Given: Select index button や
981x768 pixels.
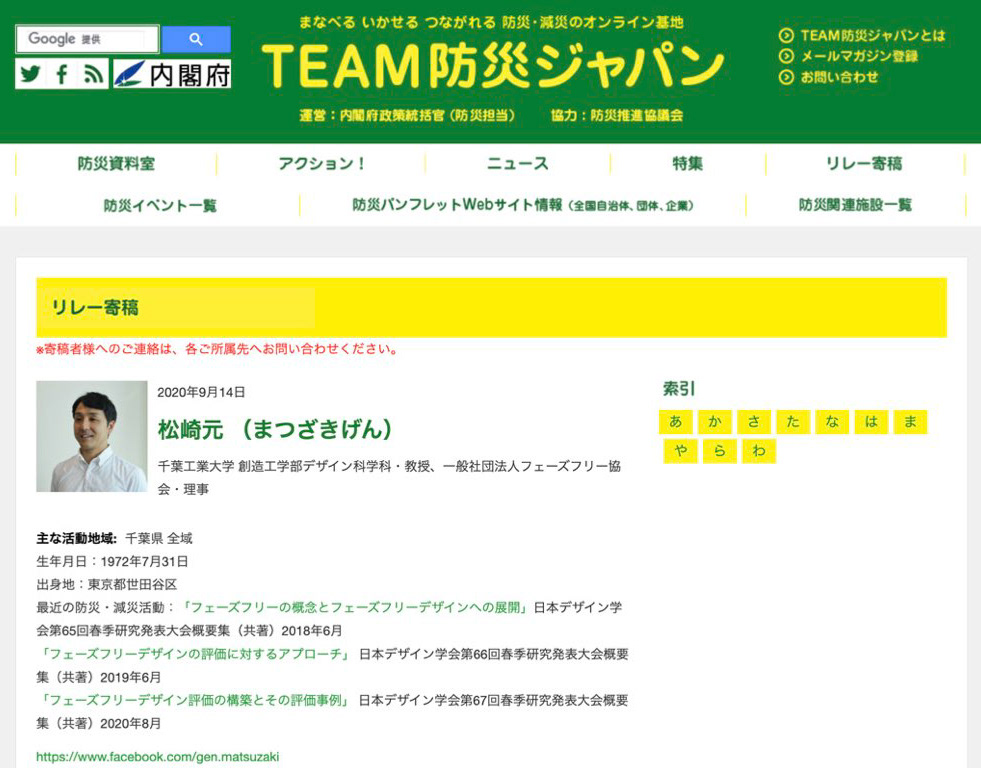Looking at the screenshot, I should point(681,451).
